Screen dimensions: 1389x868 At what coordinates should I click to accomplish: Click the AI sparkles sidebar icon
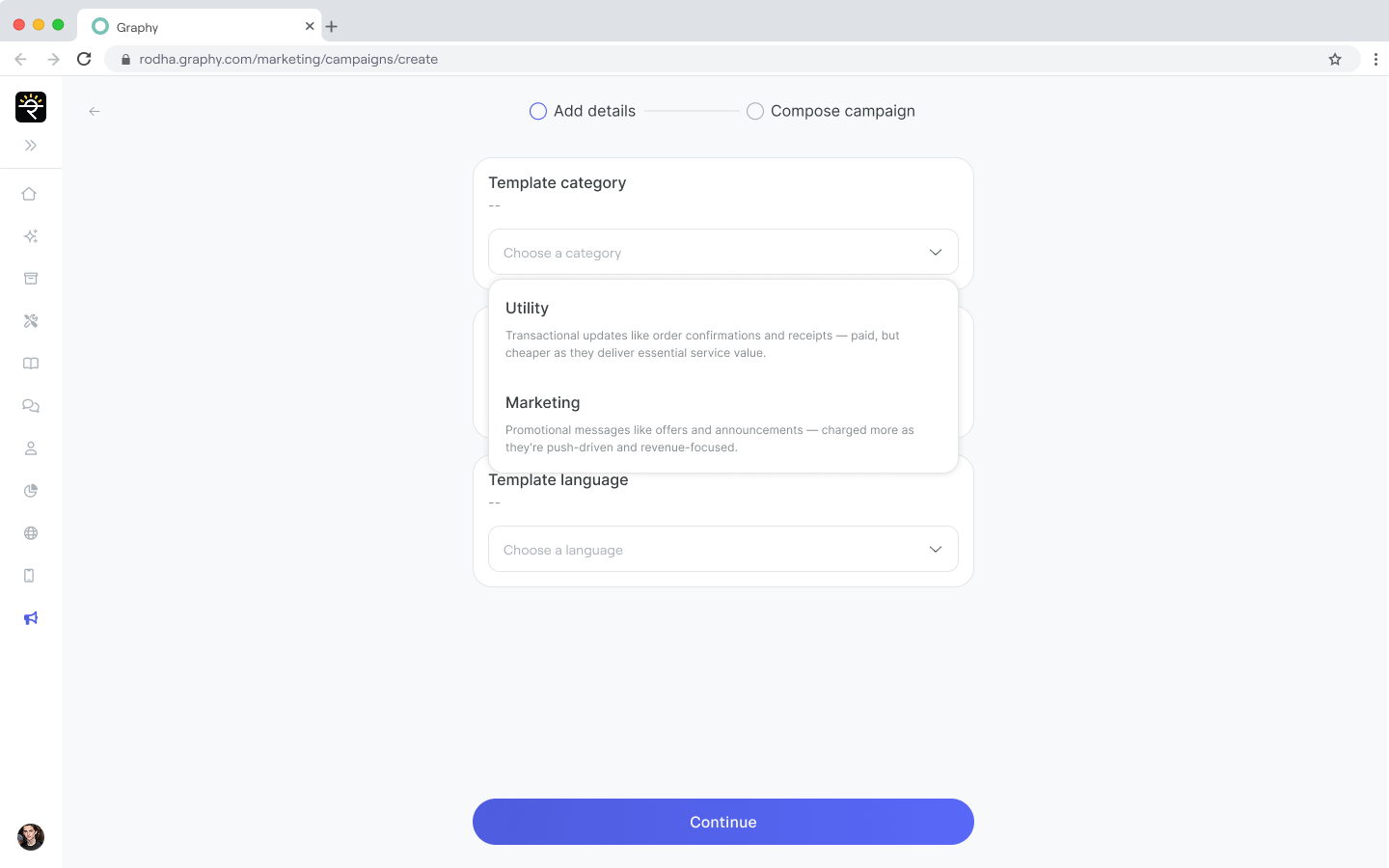click(30, 236)
